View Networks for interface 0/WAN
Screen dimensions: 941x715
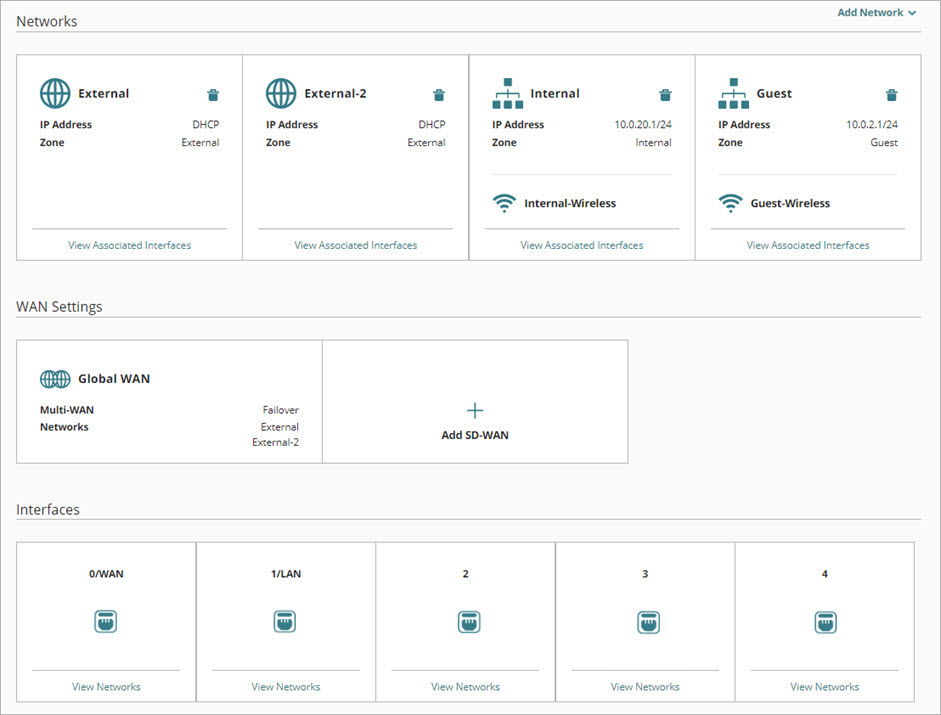tap(105, 686)
